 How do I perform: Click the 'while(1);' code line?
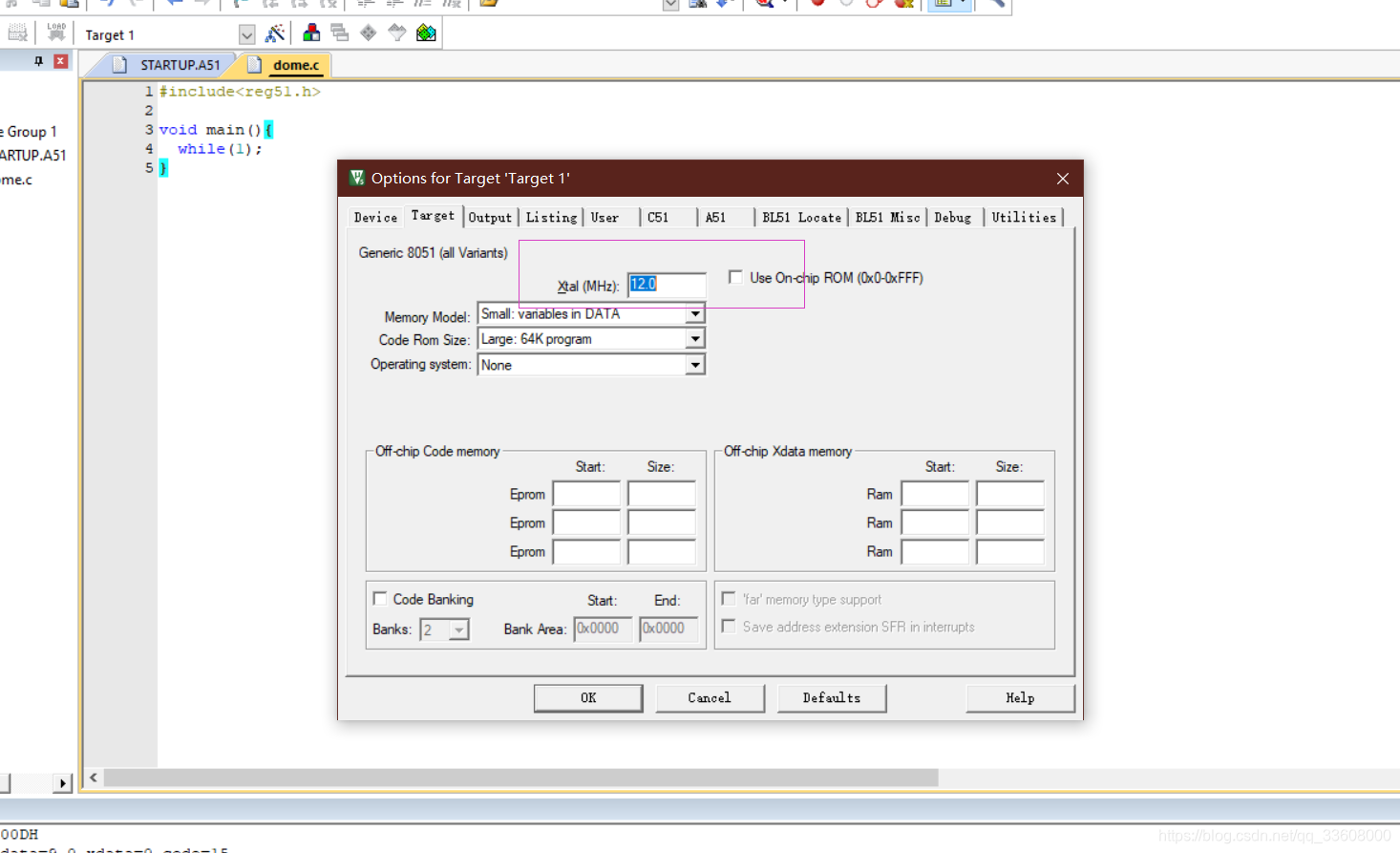(220, 149)
